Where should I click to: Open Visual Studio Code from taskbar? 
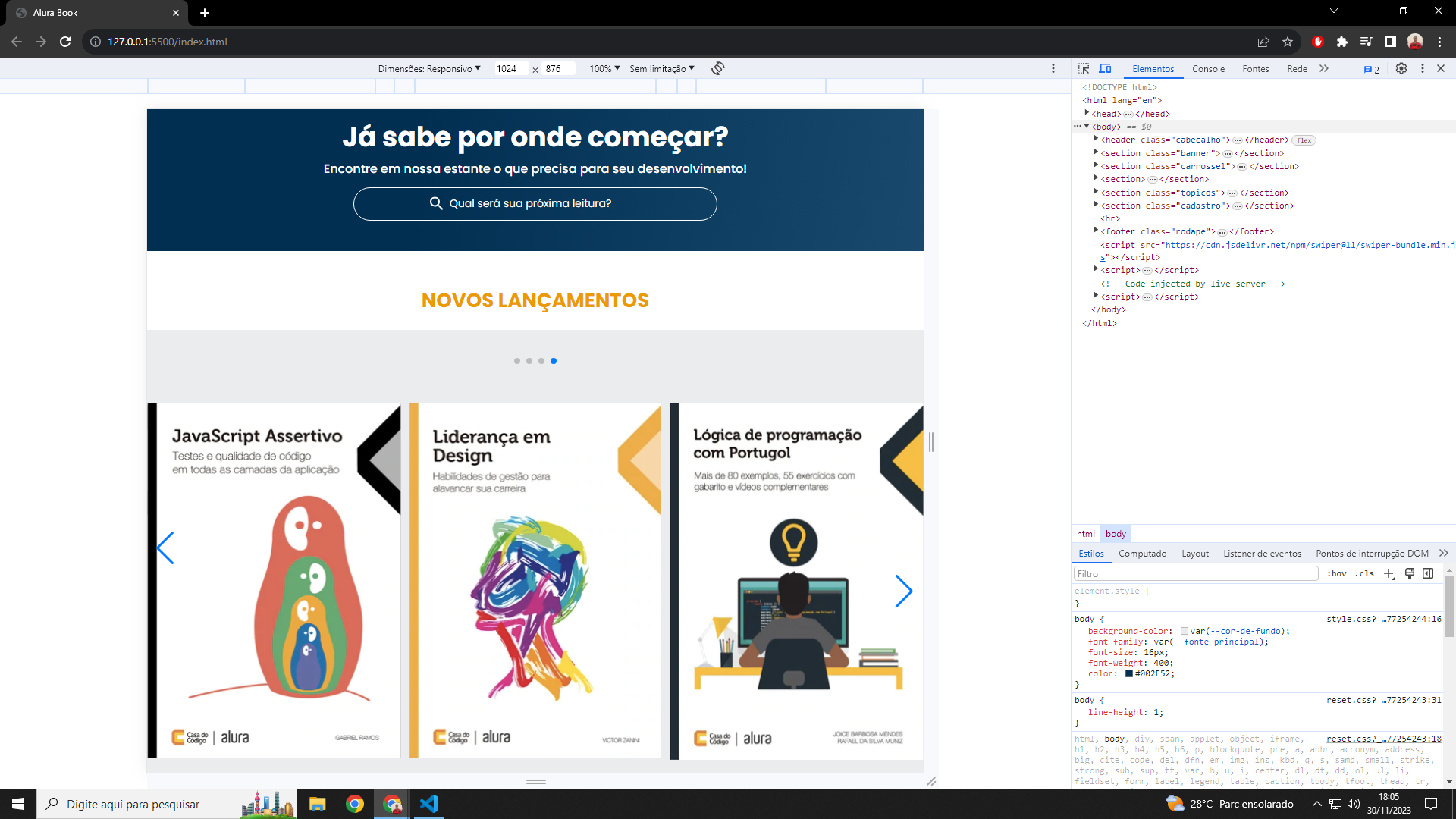click(x=429, y=804)
